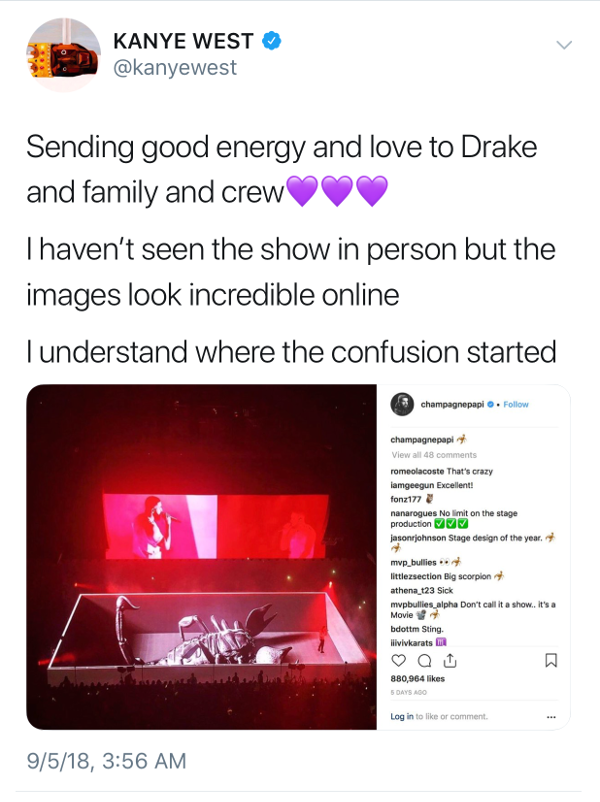
Task: Click the blue verified badge next to KANYE WEST
Action: 271,41
